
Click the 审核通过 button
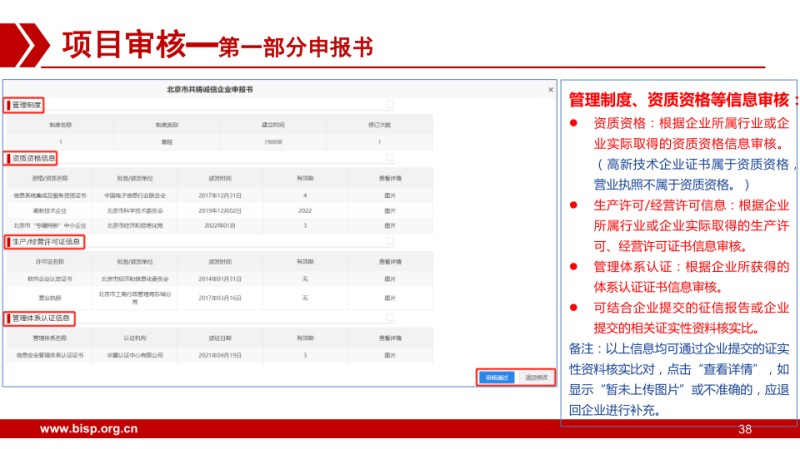coord(497,378)
